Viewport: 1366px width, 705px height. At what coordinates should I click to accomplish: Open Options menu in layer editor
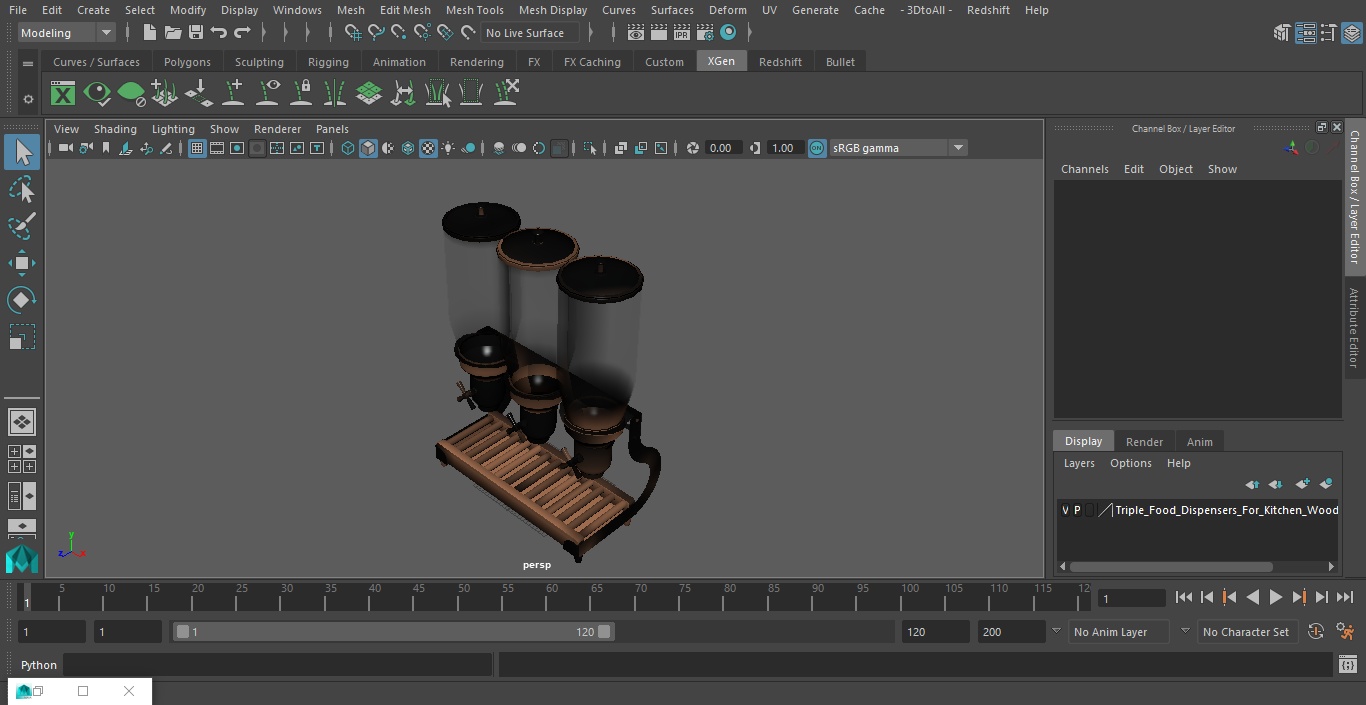tap(1131, 463)
